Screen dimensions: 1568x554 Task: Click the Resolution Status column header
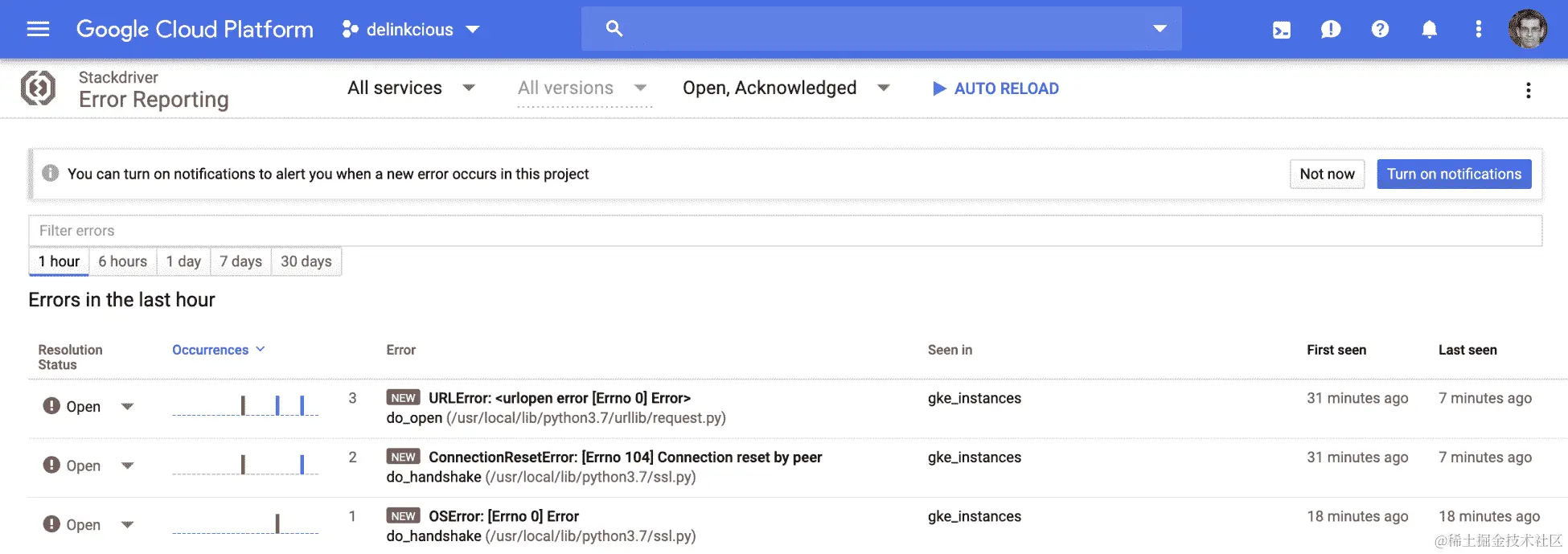click(70, 357)
